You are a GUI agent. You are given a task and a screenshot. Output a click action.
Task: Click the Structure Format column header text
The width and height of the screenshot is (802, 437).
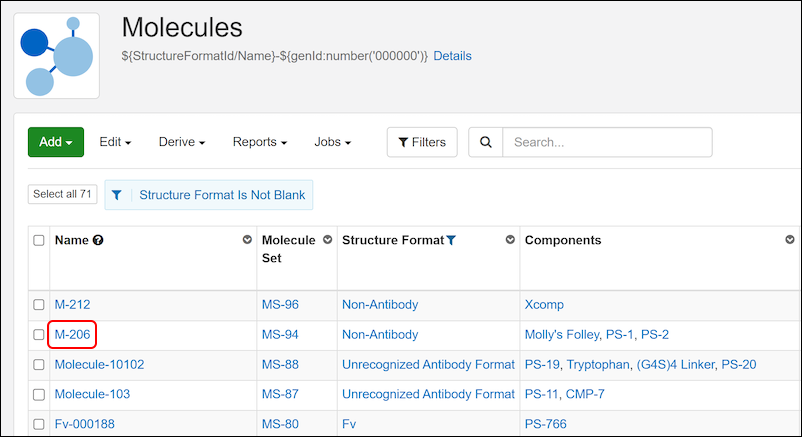[x=393, y=240]
